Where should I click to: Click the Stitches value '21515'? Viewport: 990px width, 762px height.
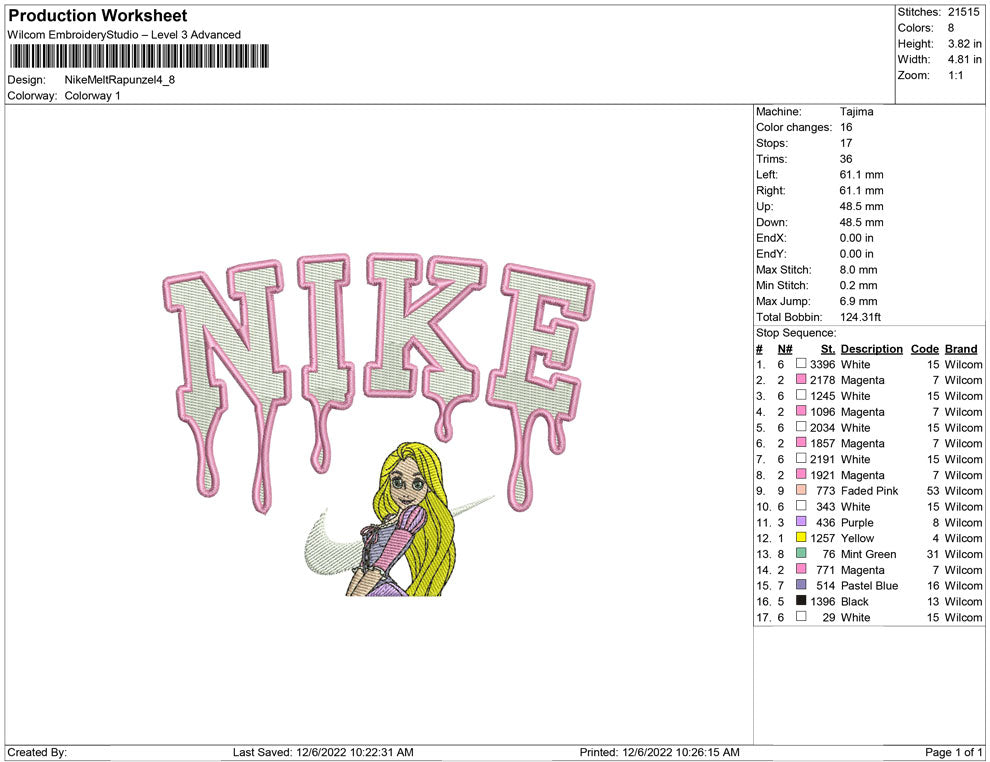coord(963,12)
